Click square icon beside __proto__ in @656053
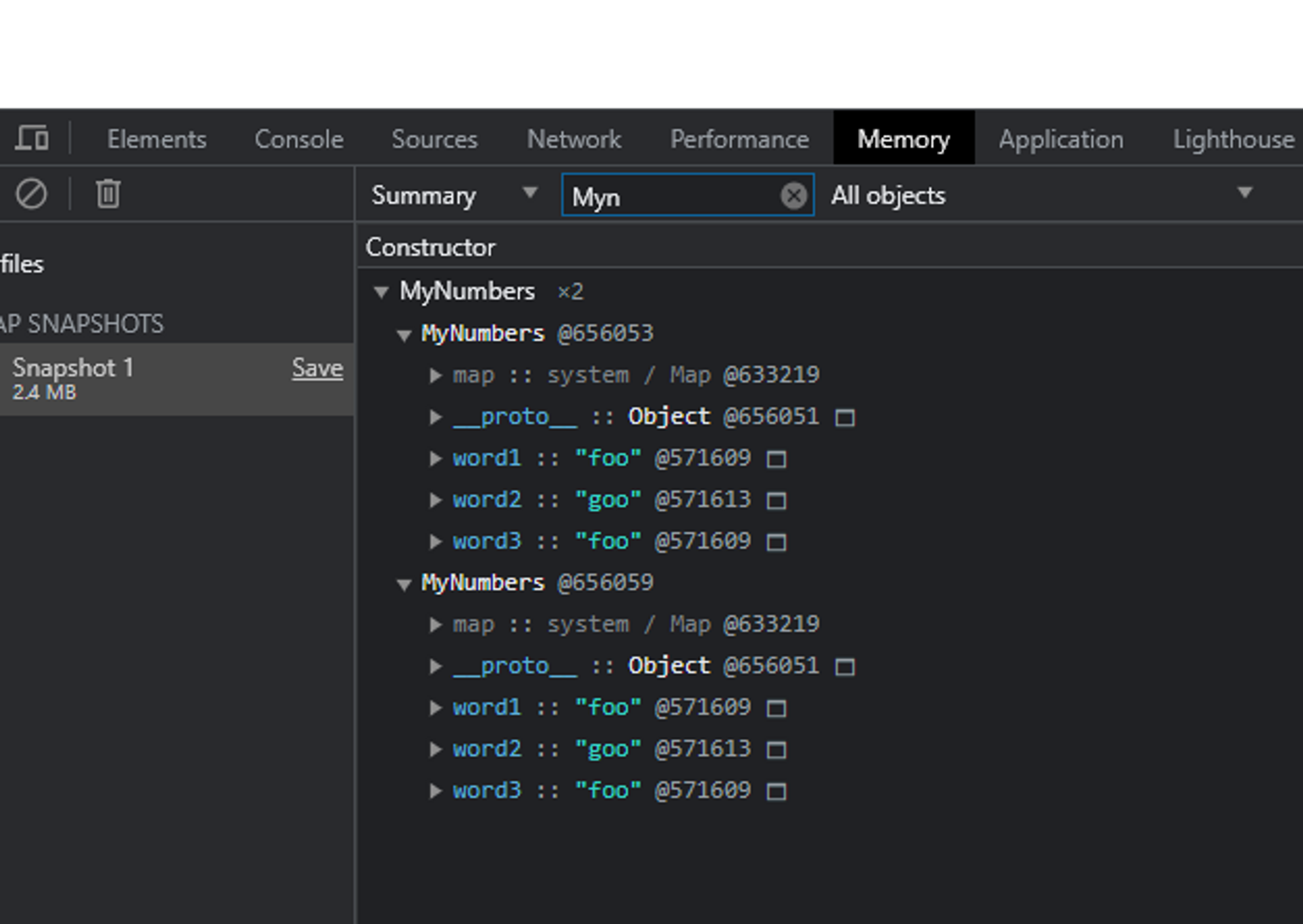1303x924 pixels. (845, 417)
